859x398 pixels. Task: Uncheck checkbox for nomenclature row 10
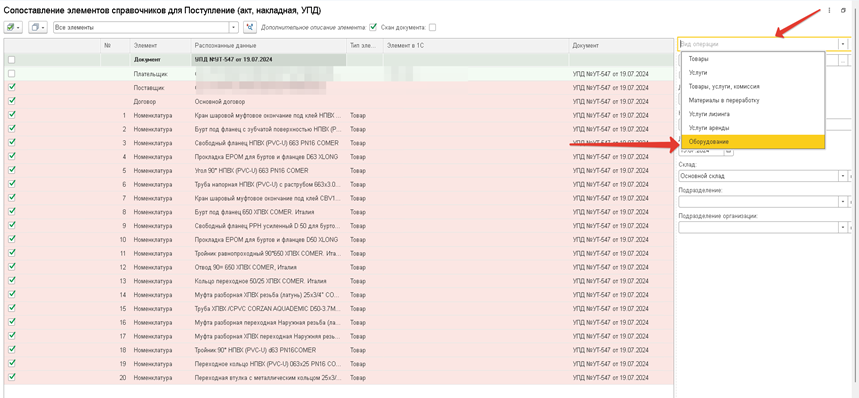(12, 239)
